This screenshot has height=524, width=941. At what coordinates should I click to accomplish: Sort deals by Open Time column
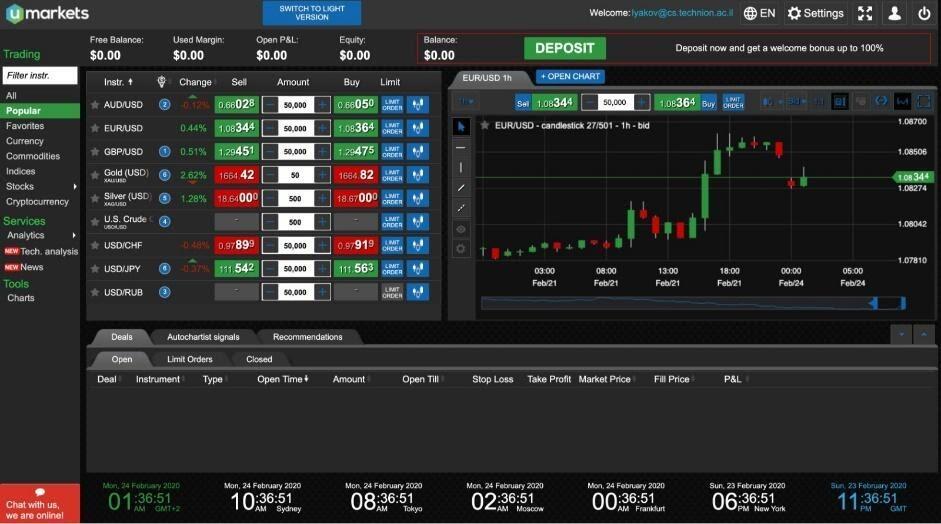283,379
